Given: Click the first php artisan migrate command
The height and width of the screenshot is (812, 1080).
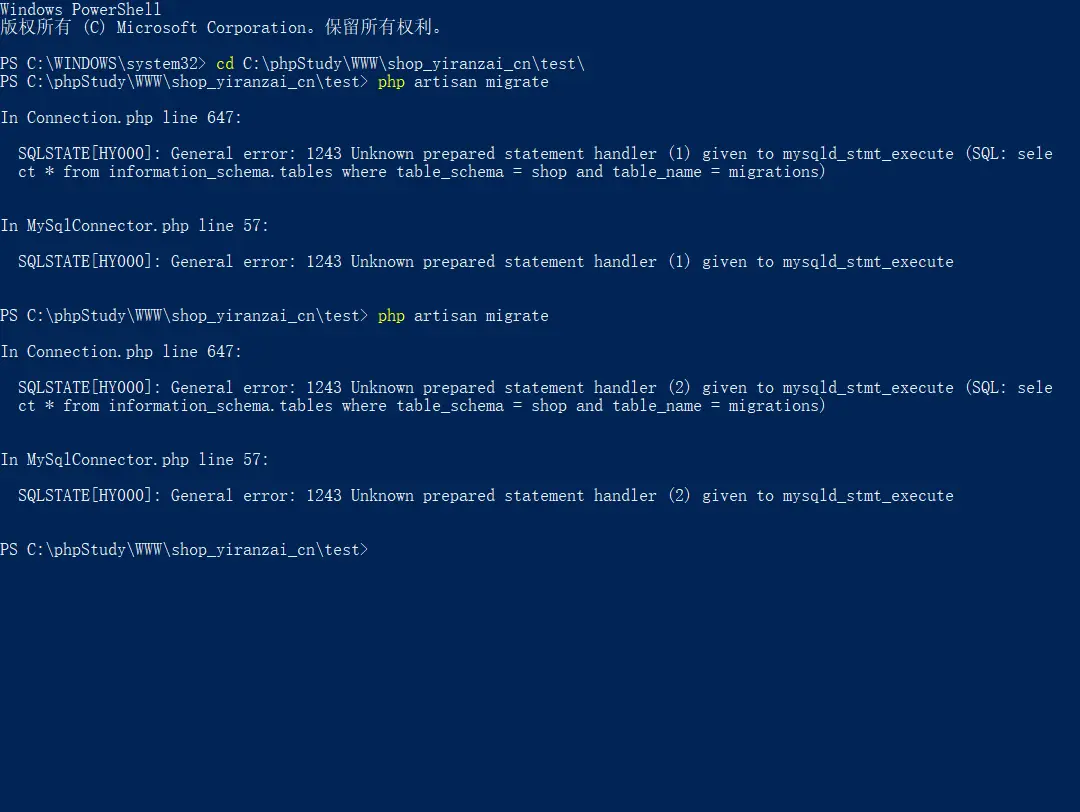Looking at the screenshot, I should (463, 82).
